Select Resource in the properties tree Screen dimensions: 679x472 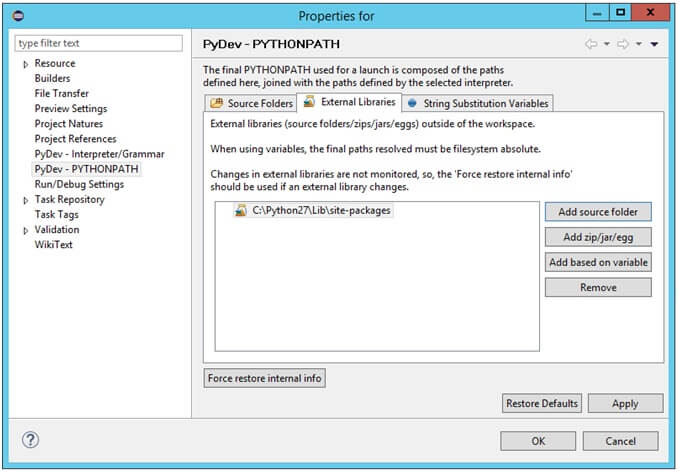[55, 63]
